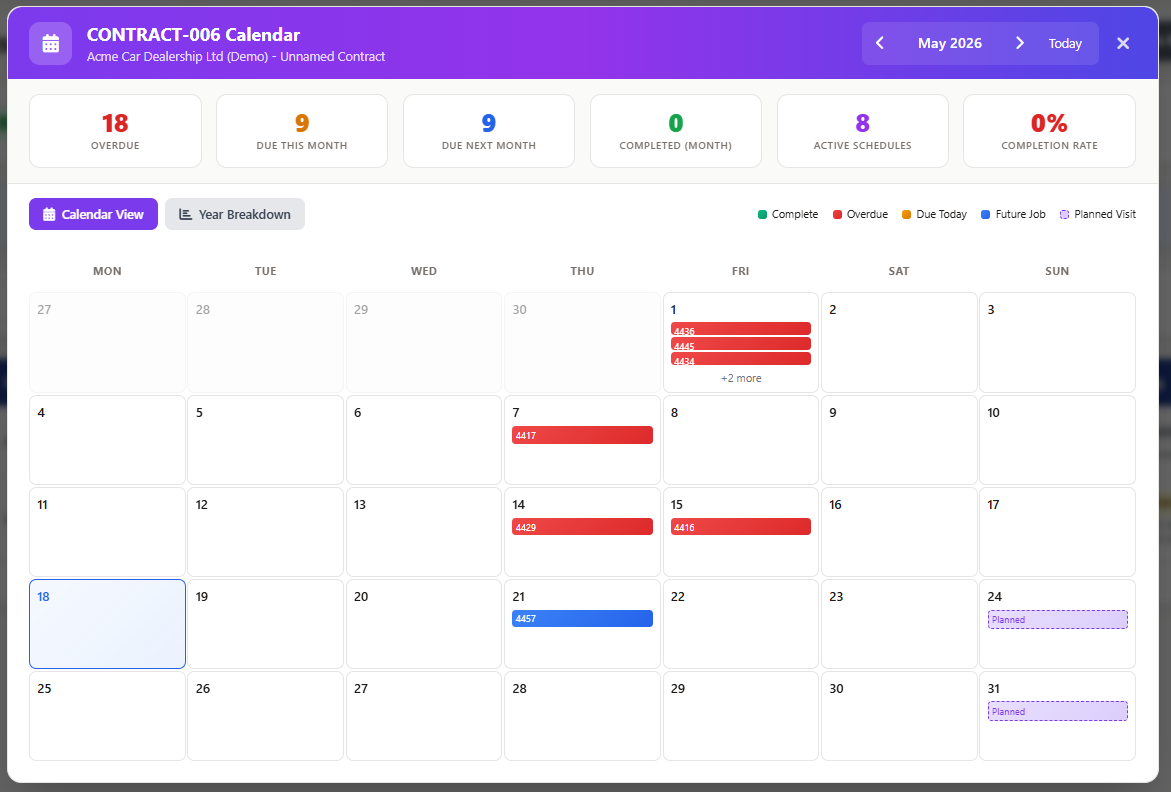Screen dimensions: 1171x792
Task: Open the Due This Month card
Action: pyautogui.click(x=302, y=131)
